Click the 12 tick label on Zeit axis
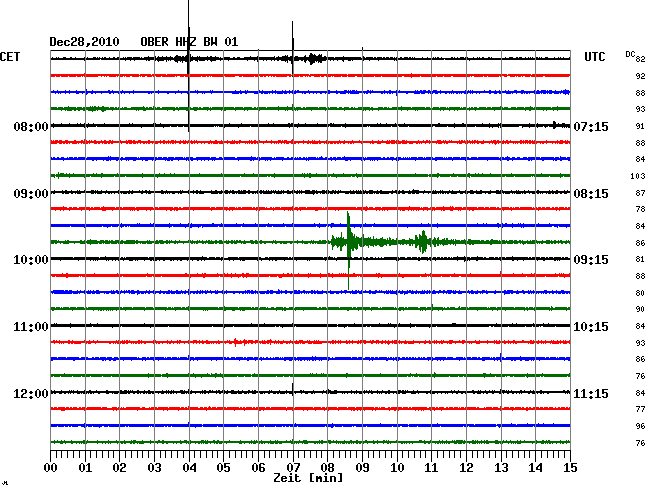The width and height of the screenshot is (650, 494). [x=466, y=467]
